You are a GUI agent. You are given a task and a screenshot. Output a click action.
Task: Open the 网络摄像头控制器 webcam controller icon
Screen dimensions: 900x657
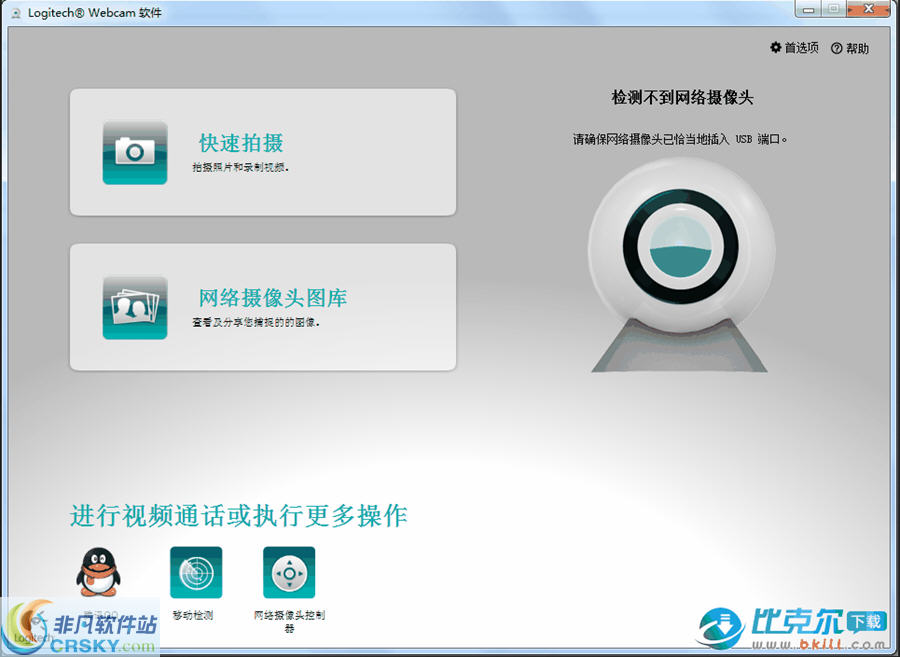(x=288, y=573)
